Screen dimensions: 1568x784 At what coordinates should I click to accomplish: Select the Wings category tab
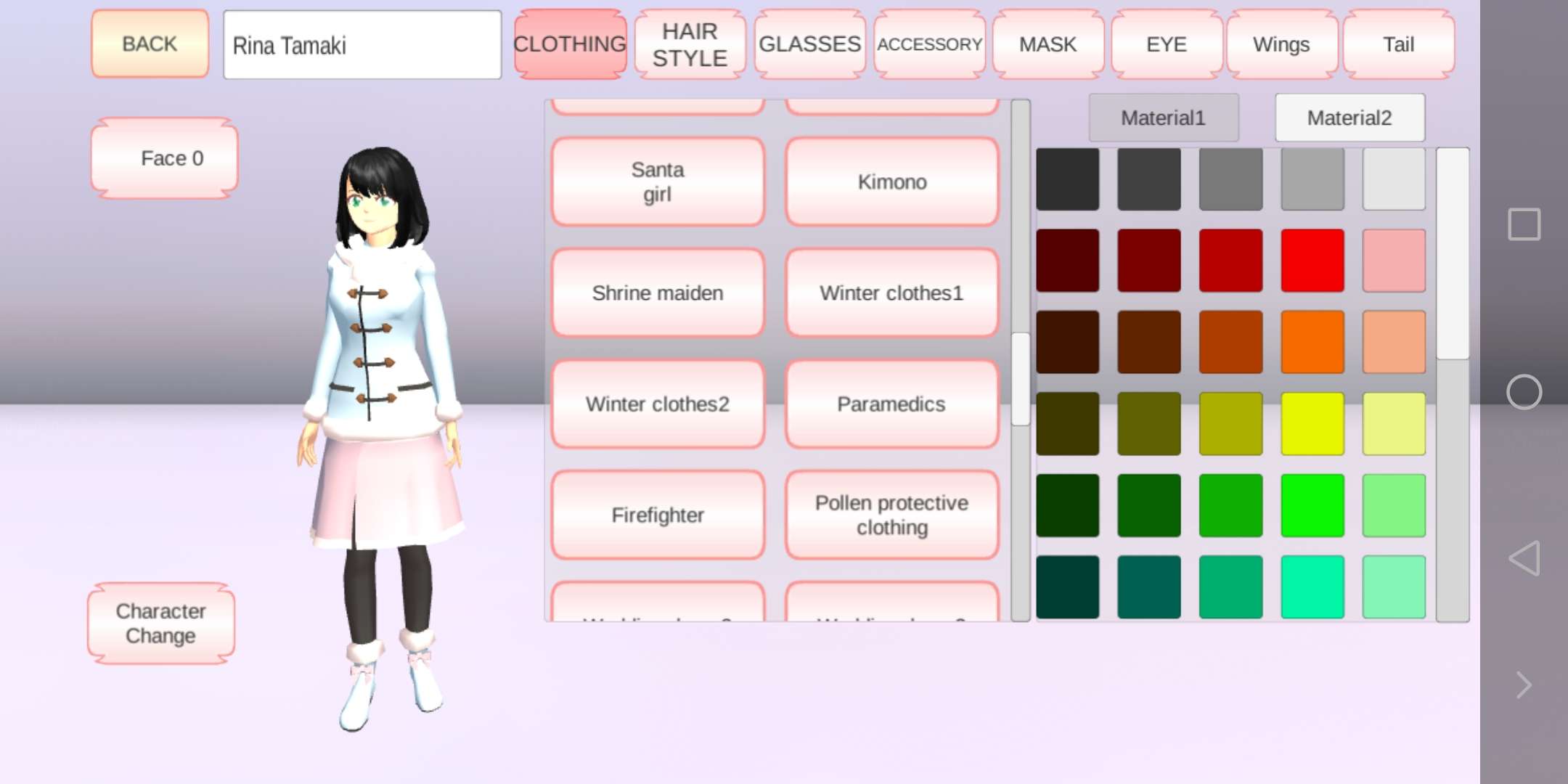tap(1281, 44)
